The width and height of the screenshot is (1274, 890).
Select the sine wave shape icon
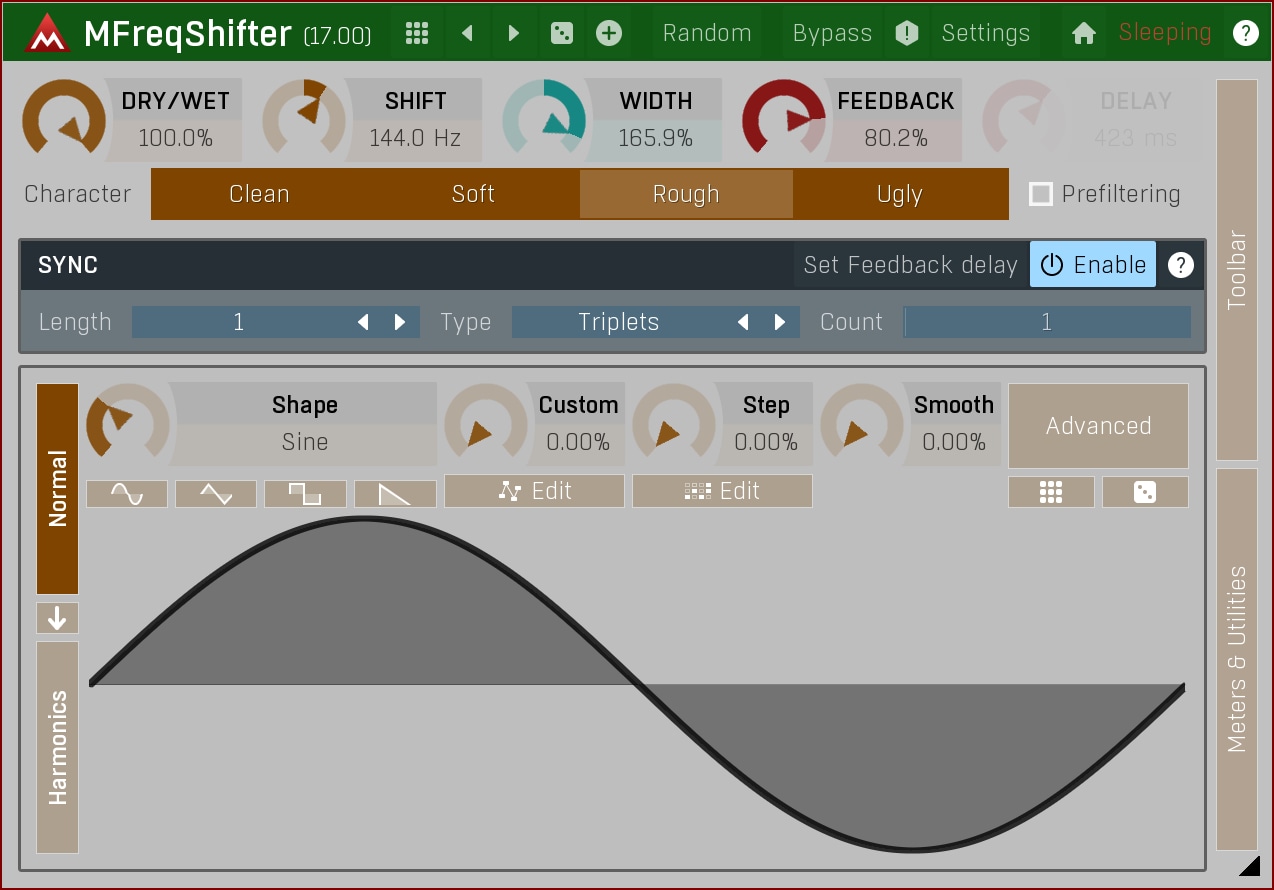127,493
